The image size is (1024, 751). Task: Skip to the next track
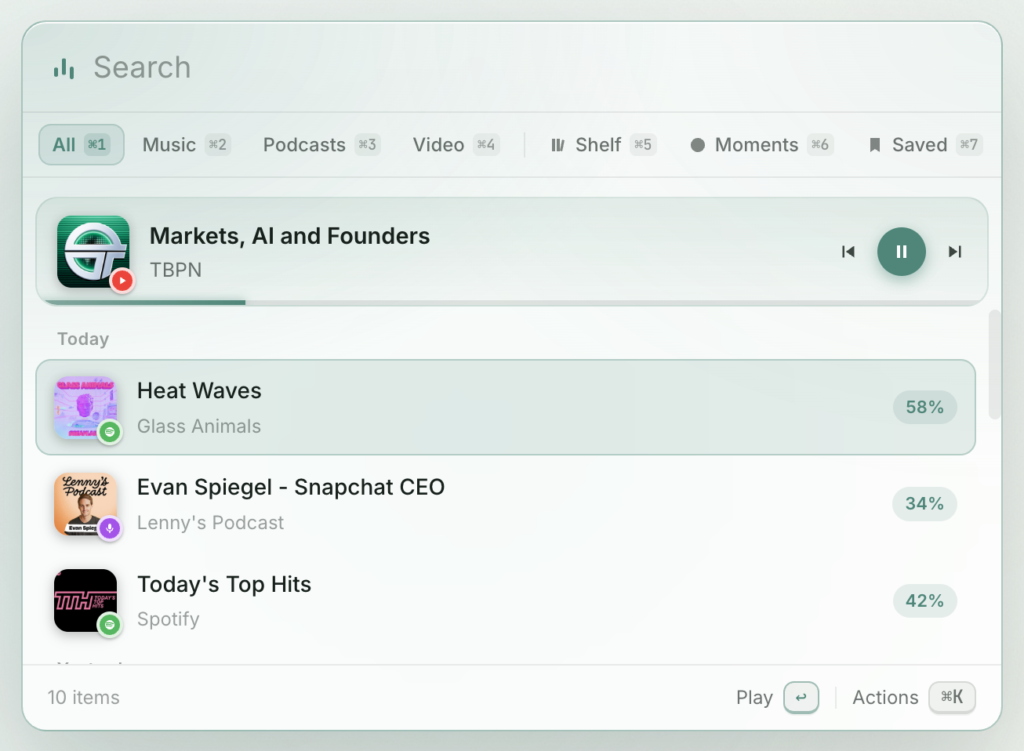click(955, 251)
